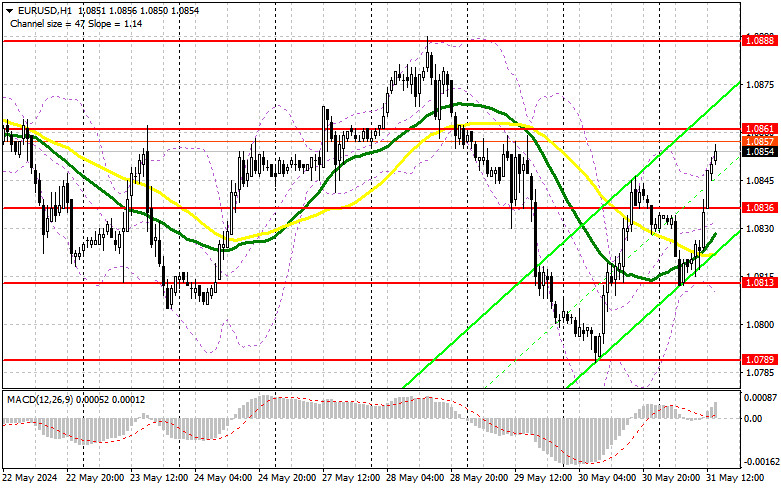The height and width of the screenshot is (489, 781).
Task: Click the MACD 0.00 scale value
Action: (752, 419)
